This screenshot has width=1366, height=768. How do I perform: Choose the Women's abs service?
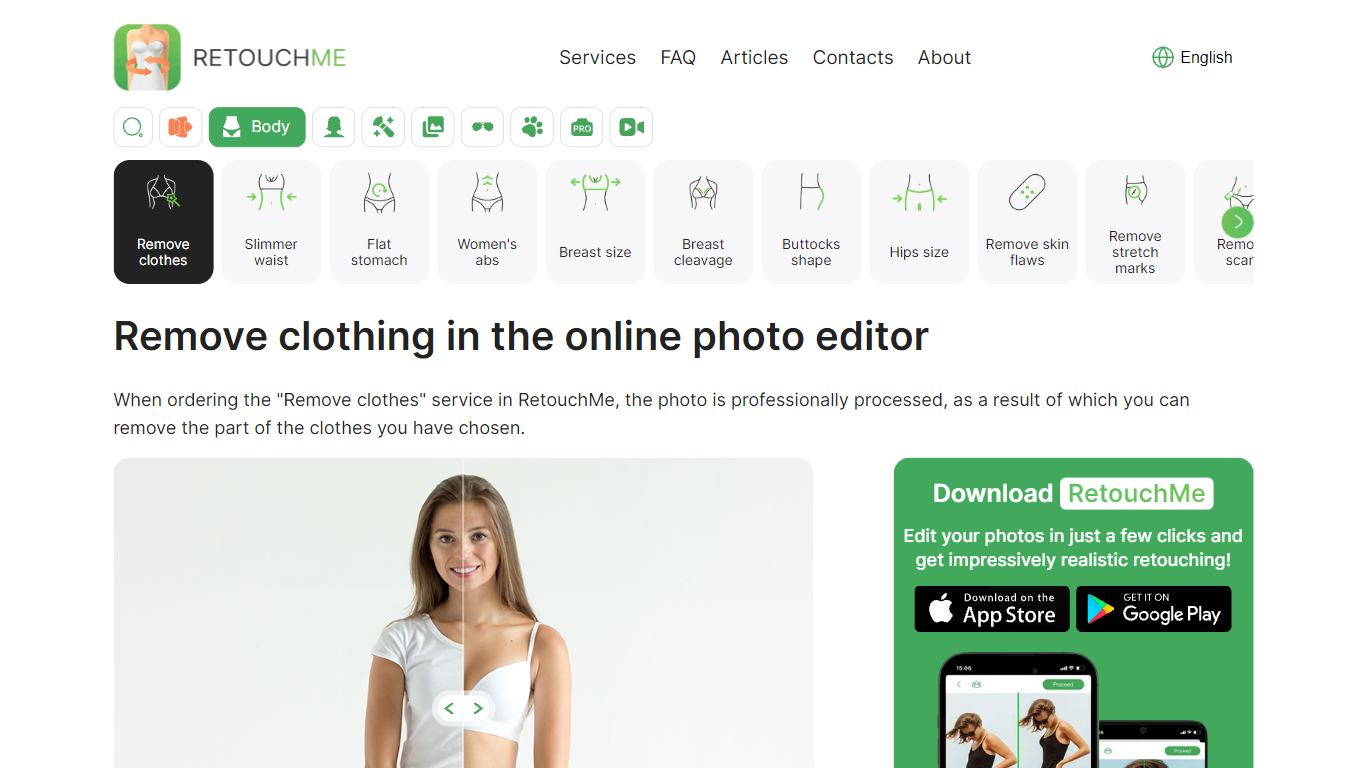point(487,221)
